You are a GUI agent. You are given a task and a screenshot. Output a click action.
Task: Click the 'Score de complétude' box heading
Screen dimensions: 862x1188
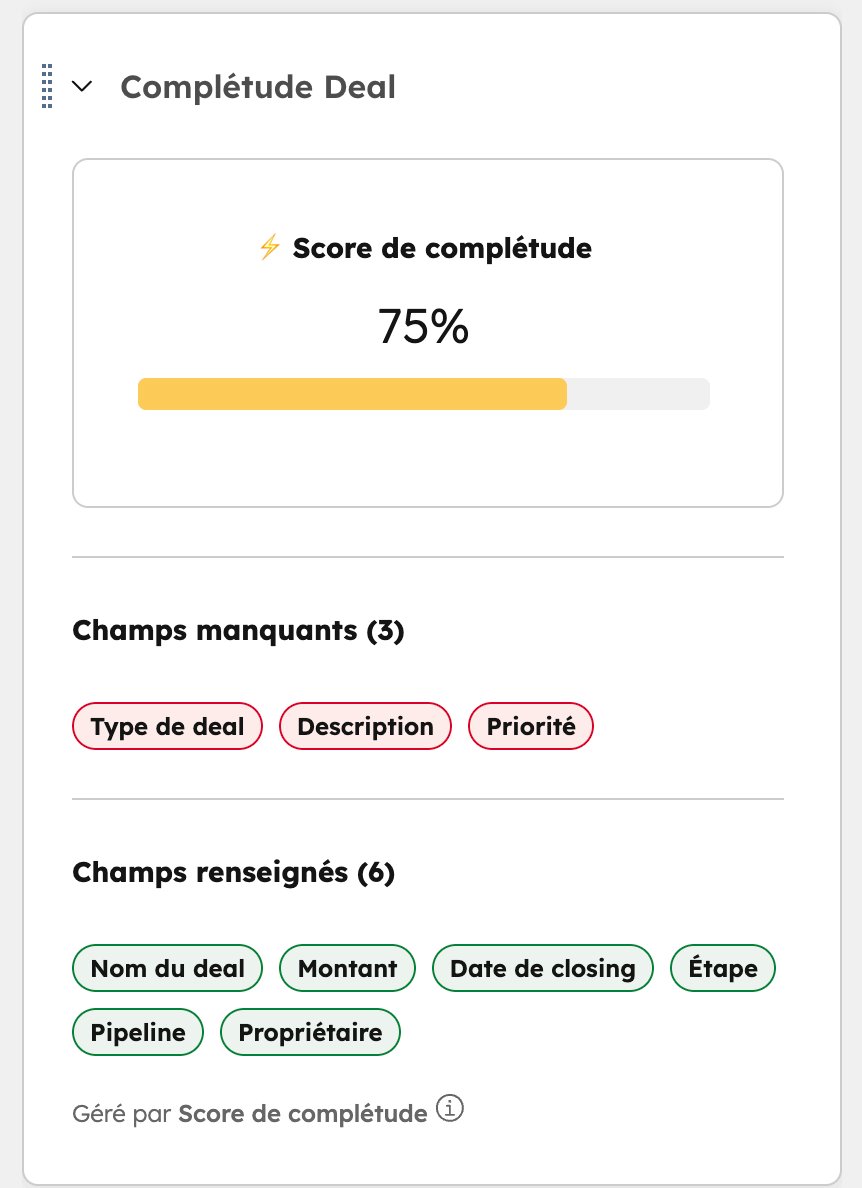point(441,247)
